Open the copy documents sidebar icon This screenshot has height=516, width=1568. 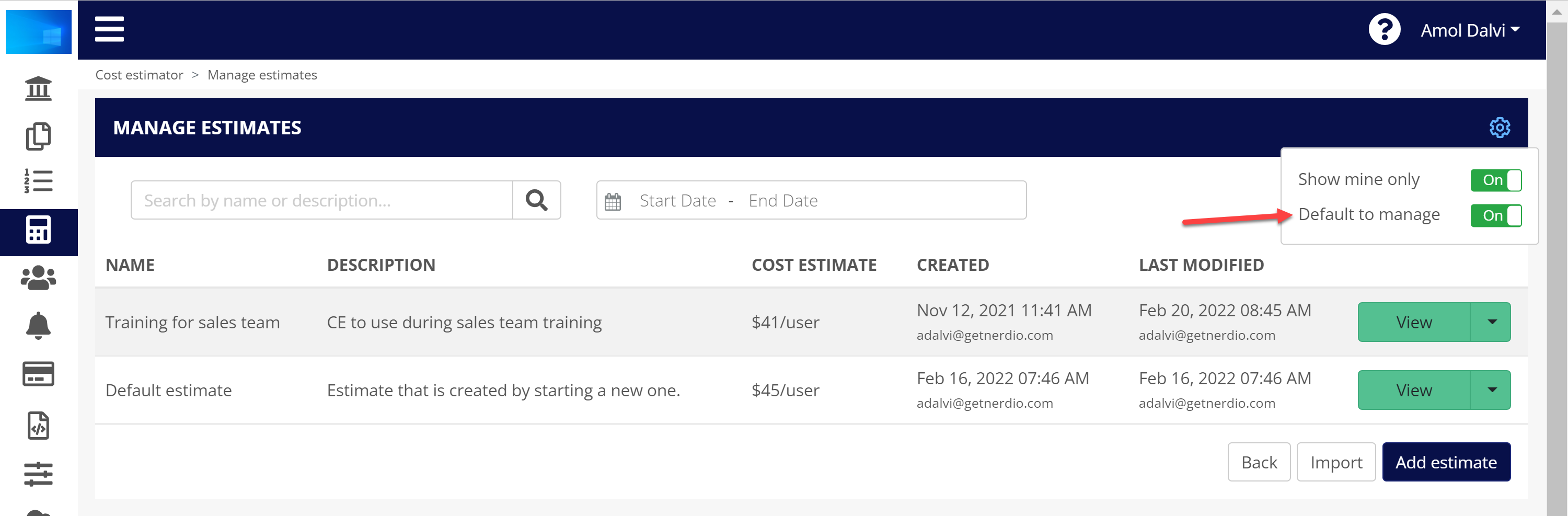(x=38, y=136)
